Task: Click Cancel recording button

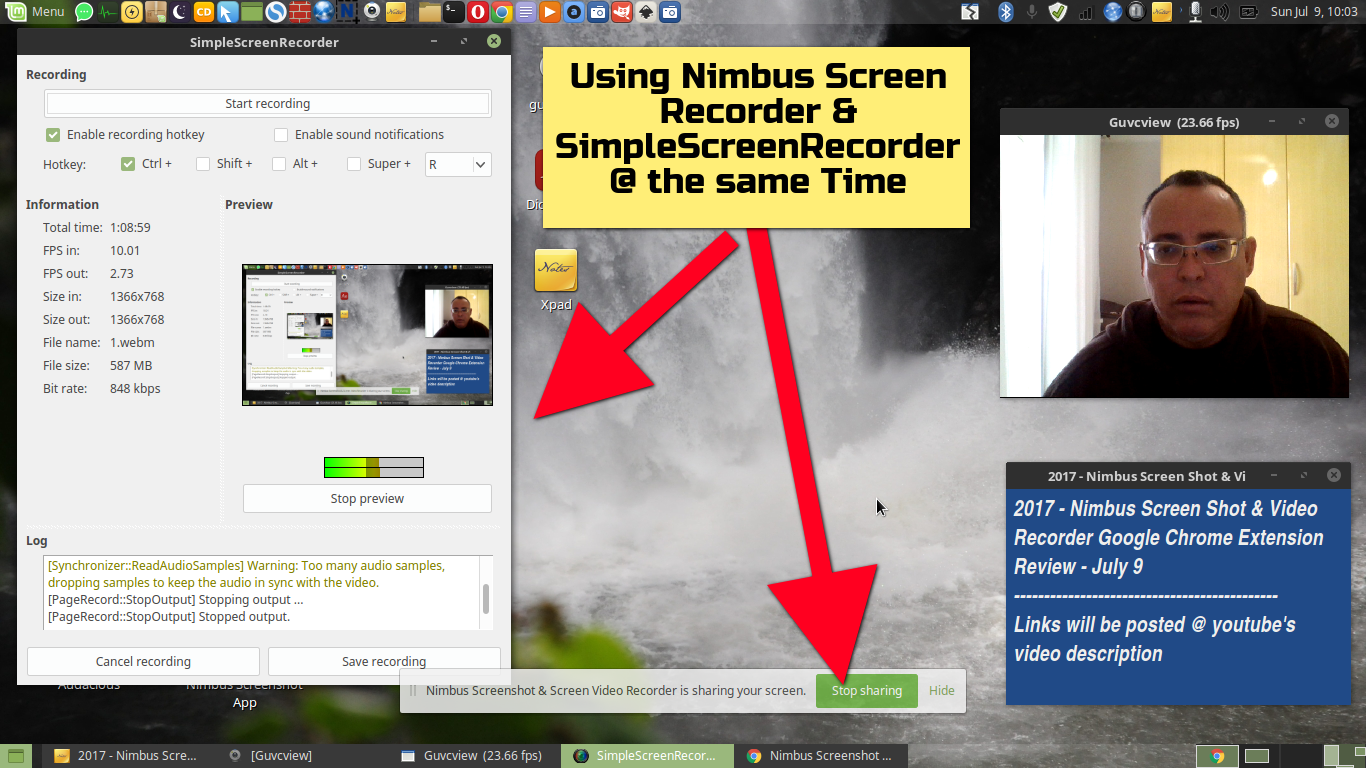Action: [143, 661]
